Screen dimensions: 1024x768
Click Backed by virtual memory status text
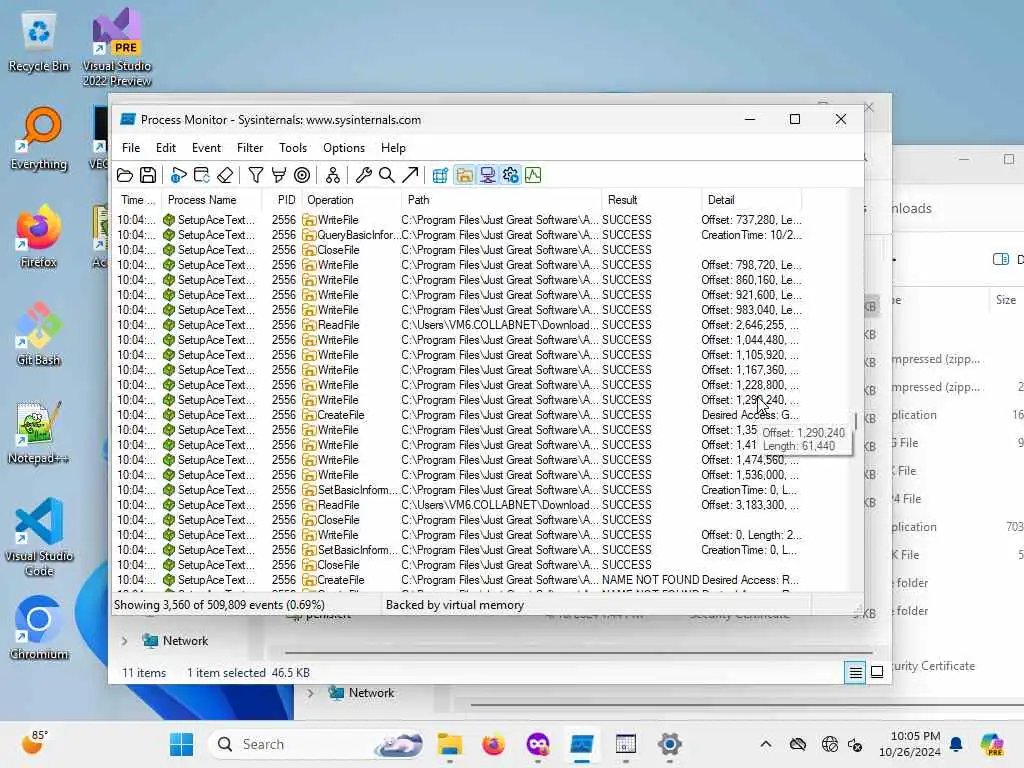click(455, 605)
